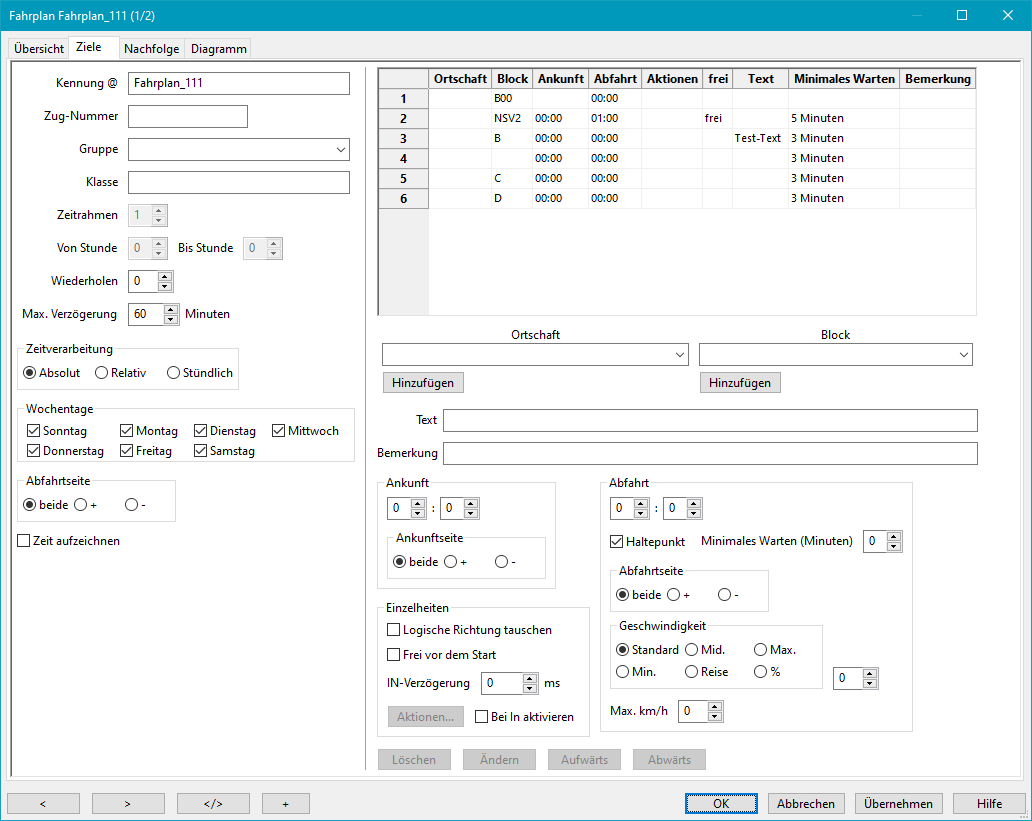Image resolution: width=1032 pixels, height=821 pixels.
Task: Click into the Zug-Nummer input field
Action: point(188,117)
